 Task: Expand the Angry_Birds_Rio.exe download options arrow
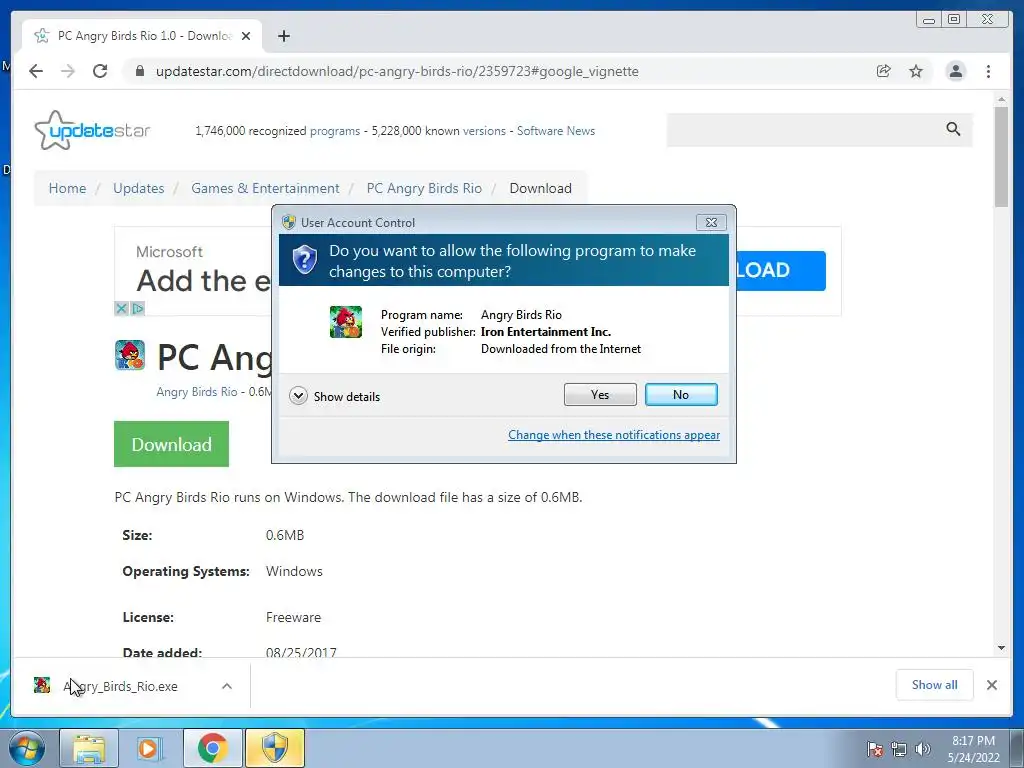pos(227,686)
